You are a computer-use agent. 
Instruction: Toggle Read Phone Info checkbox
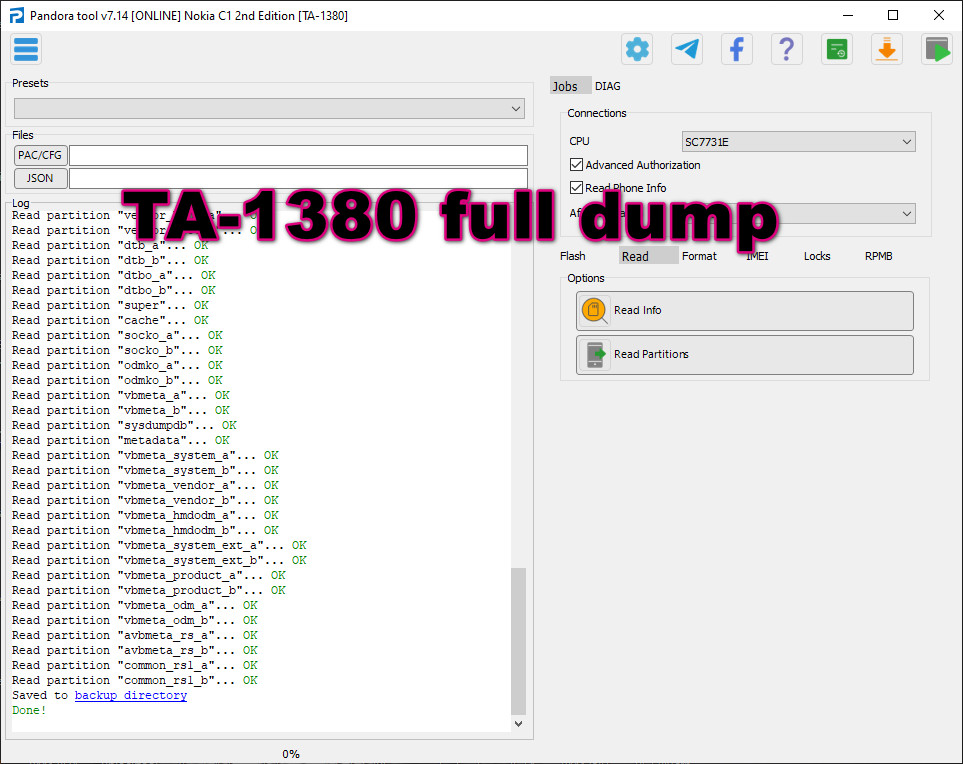[576, 187]
